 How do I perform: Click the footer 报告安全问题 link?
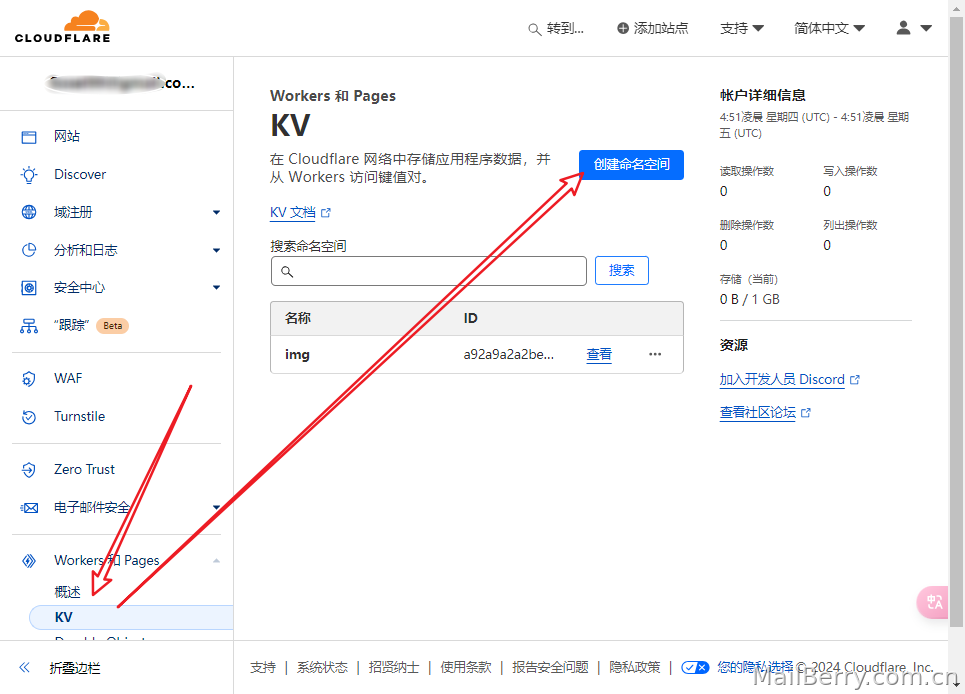tap(550, 668)
